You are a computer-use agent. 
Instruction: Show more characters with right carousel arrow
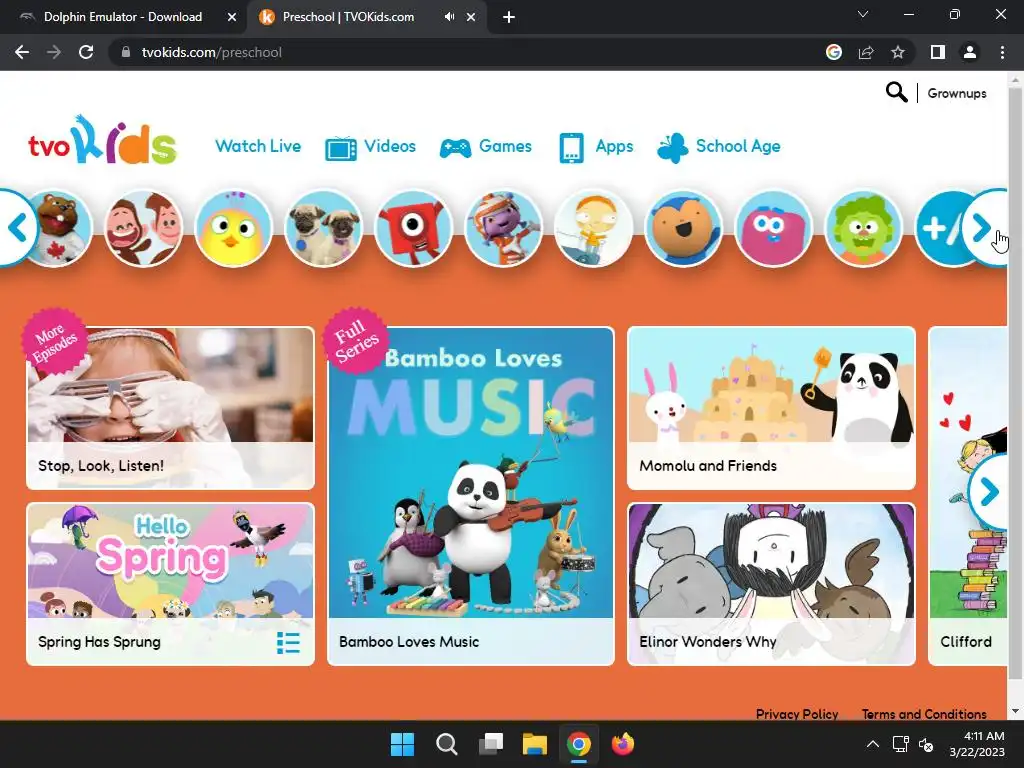pos(982,228)
